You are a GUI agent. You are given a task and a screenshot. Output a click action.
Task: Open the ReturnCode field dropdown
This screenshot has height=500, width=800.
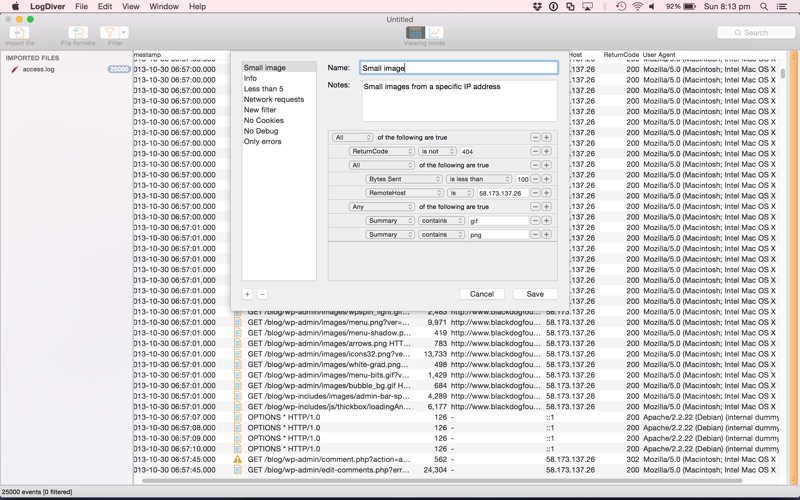pos(382,152)
